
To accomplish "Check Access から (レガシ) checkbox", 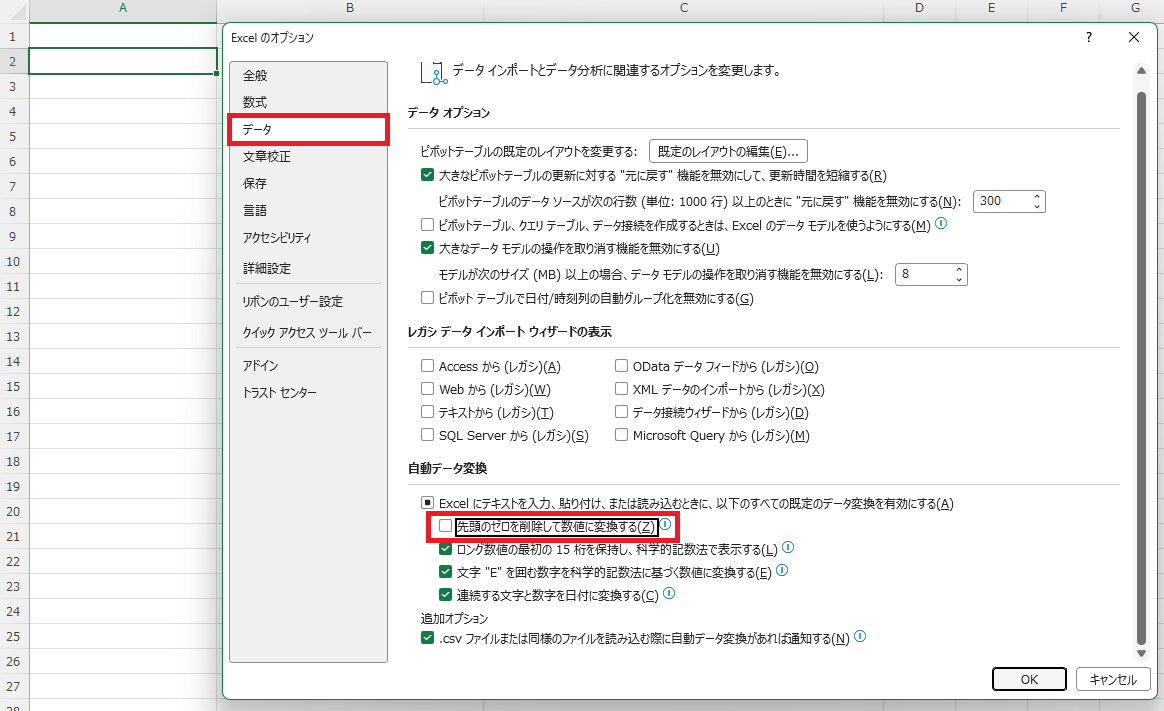I will tap(428, 366).
